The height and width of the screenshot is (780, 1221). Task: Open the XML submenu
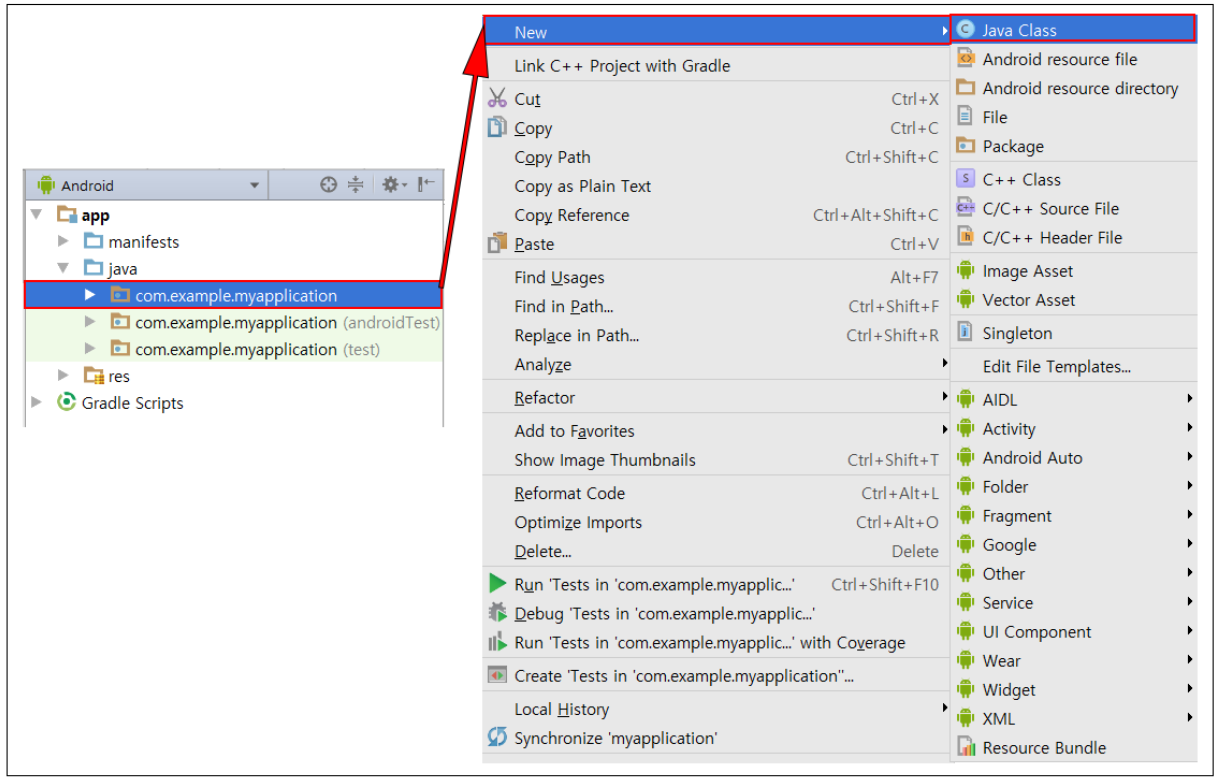click(x=1074, y=718)
